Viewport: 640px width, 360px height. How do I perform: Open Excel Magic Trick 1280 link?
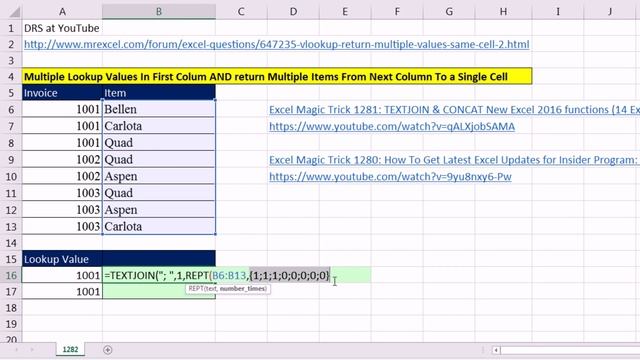(454, 160)
